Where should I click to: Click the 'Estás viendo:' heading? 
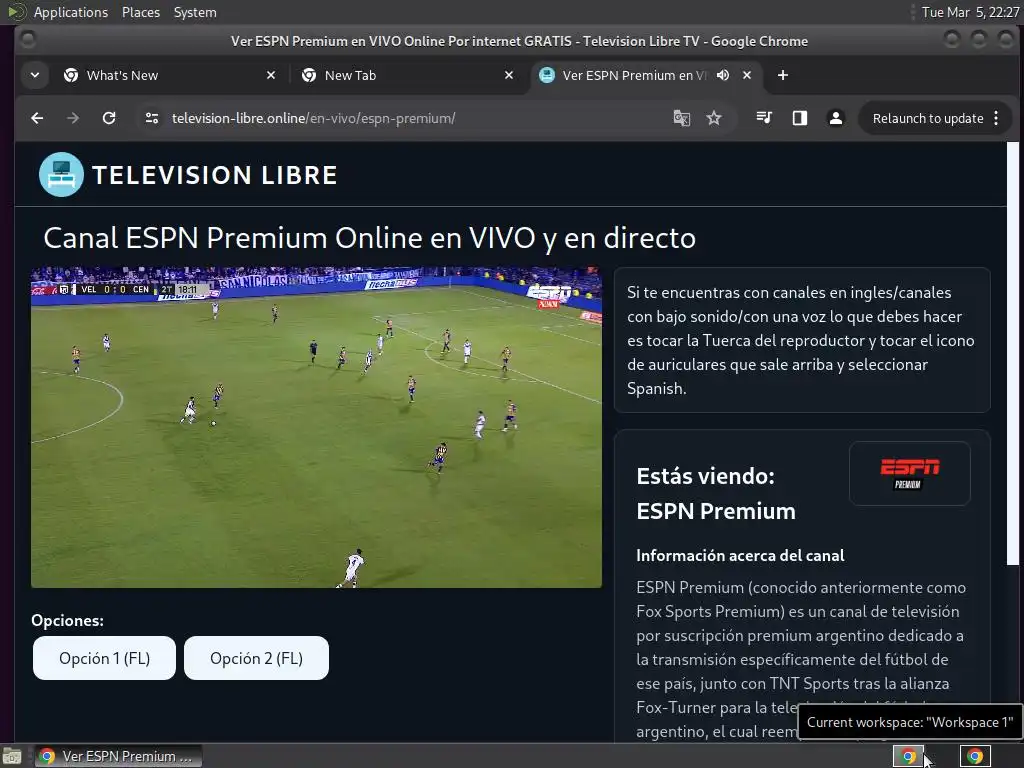coord(705,476)
